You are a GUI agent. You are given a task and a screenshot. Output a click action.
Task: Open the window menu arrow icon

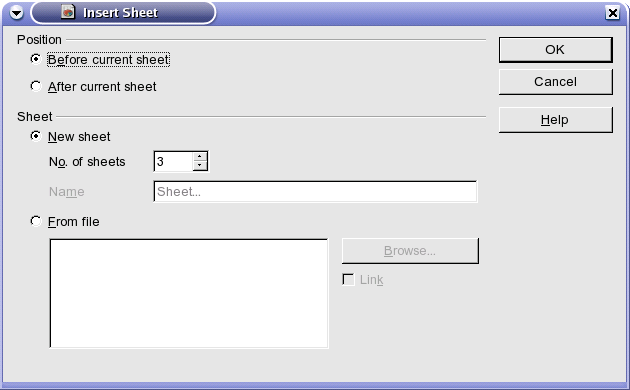tap(16, 13)
